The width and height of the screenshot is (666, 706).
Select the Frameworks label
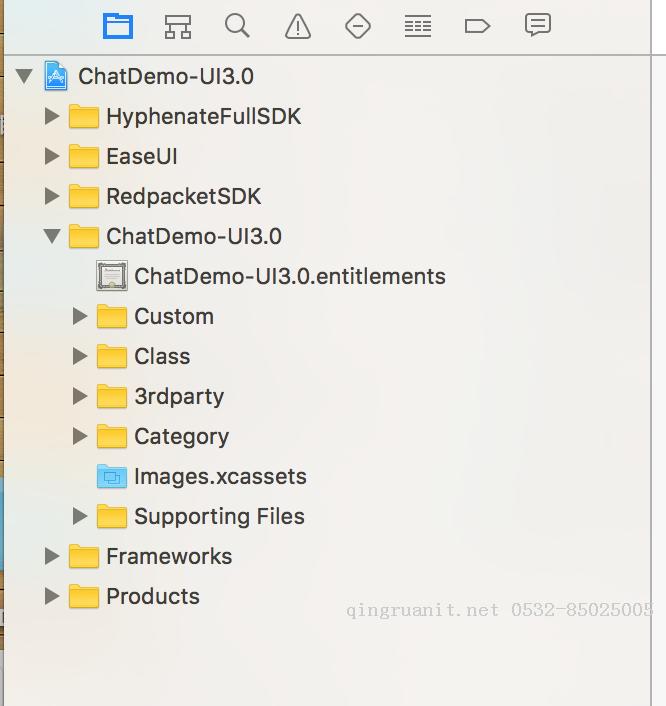169,556
